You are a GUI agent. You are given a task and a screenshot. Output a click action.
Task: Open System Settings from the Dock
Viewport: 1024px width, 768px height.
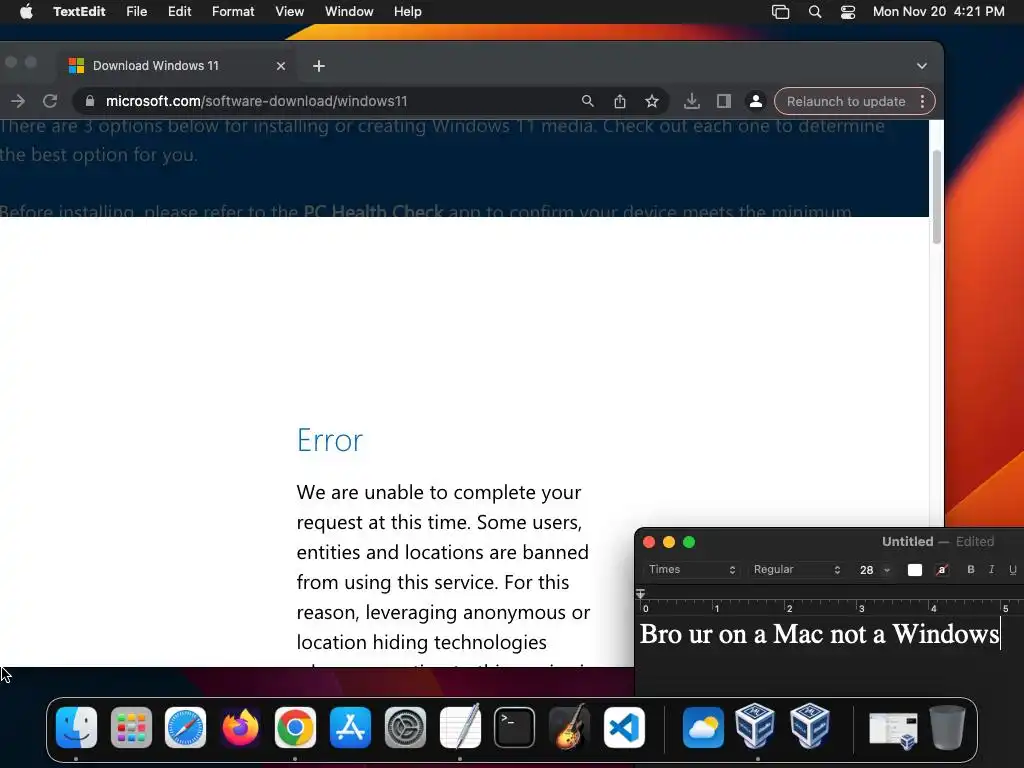point(405,728)
